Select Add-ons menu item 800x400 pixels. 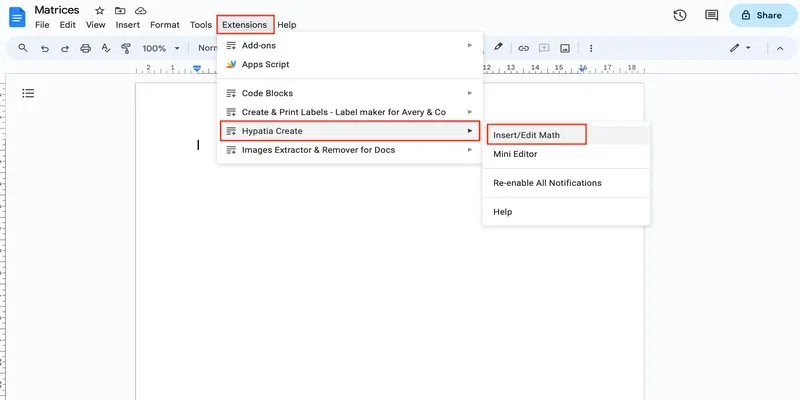[x=350, y=45]
